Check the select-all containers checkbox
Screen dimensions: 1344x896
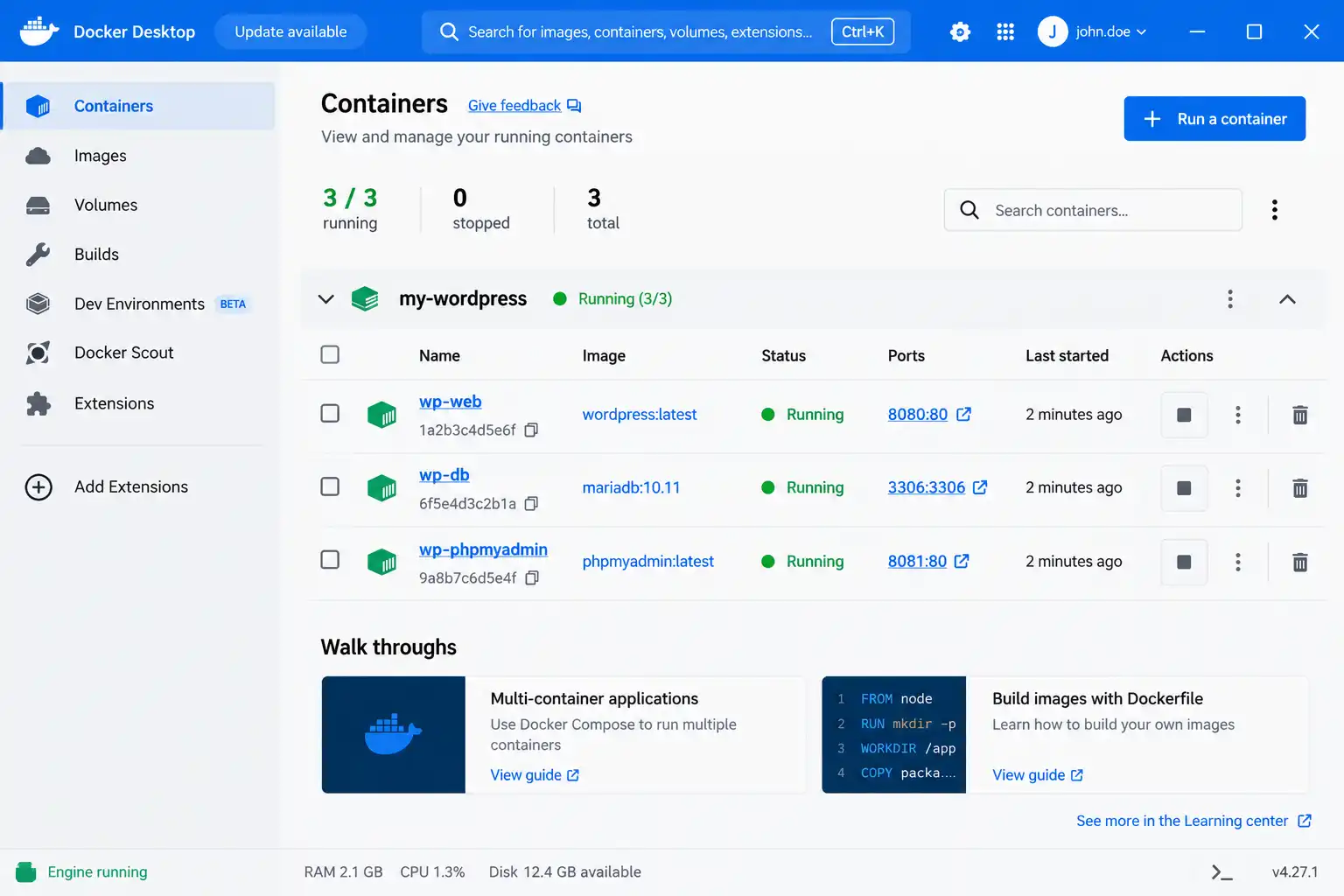coord(330,355)
